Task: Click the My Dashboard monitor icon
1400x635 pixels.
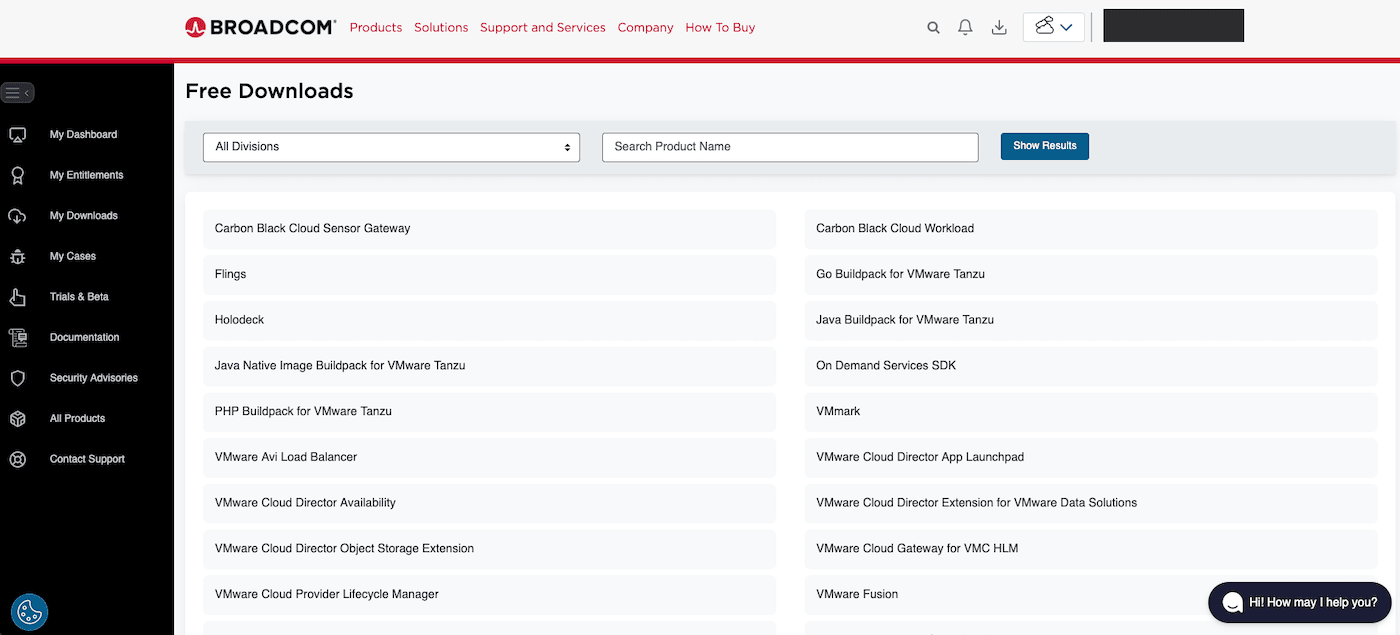Action: (17, 135)
